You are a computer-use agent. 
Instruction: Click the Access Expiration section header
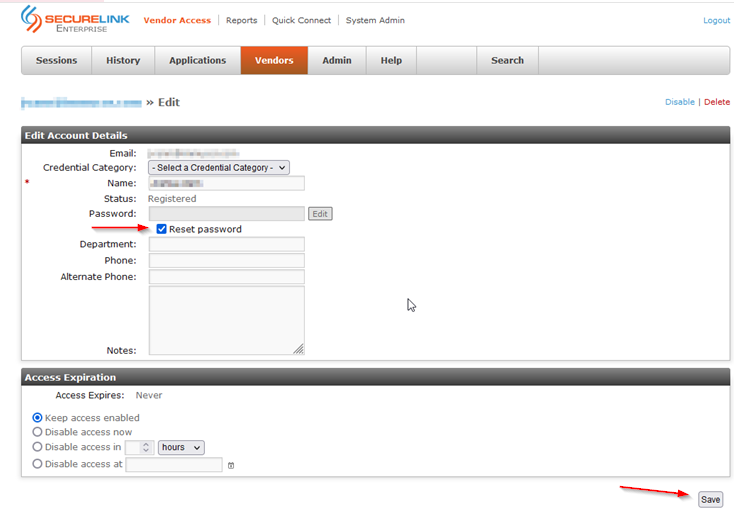point(375,377)
